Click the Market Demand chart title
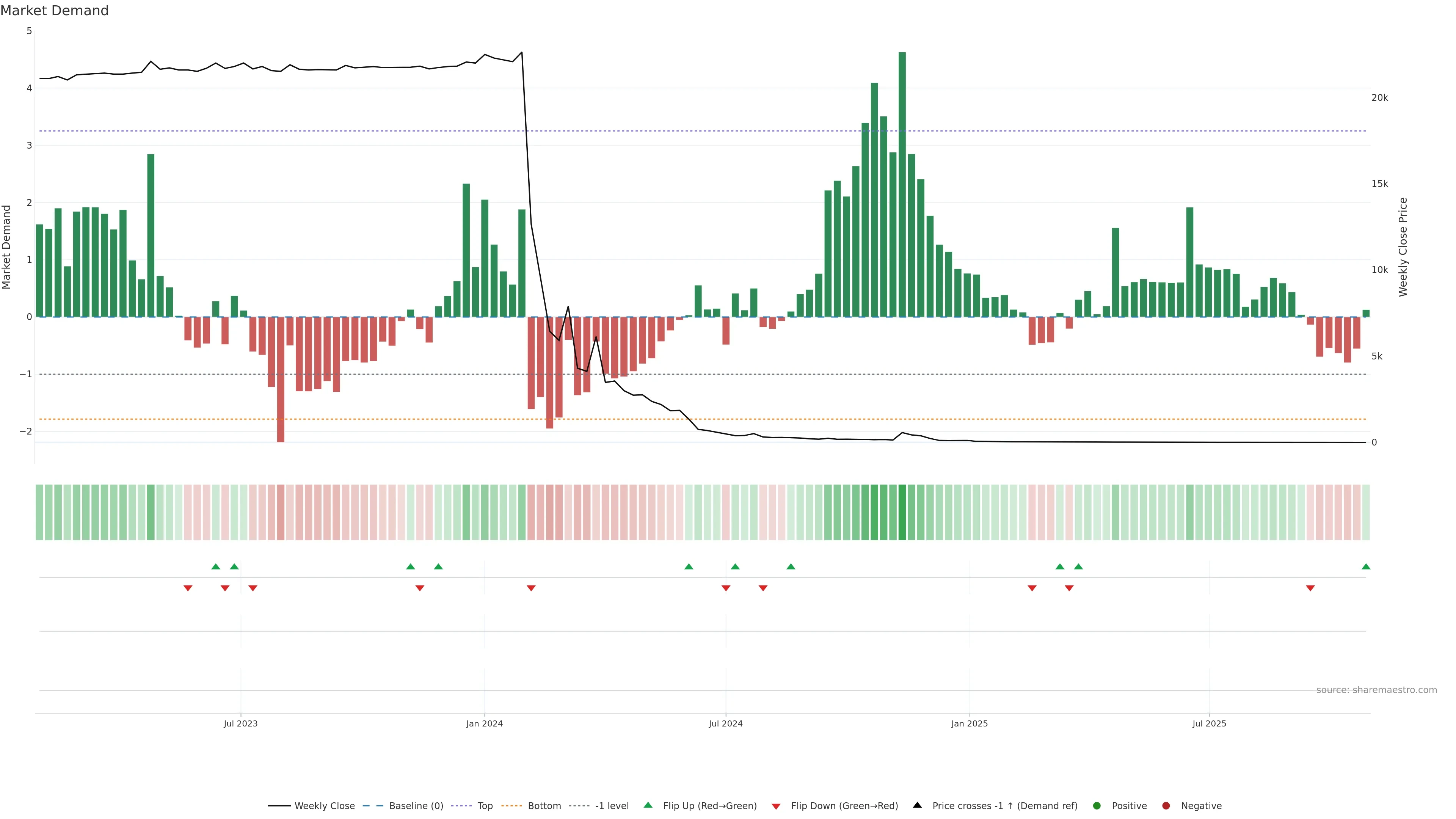The height and width of the screenshot is (819, 1456). (x=54, y=11)
